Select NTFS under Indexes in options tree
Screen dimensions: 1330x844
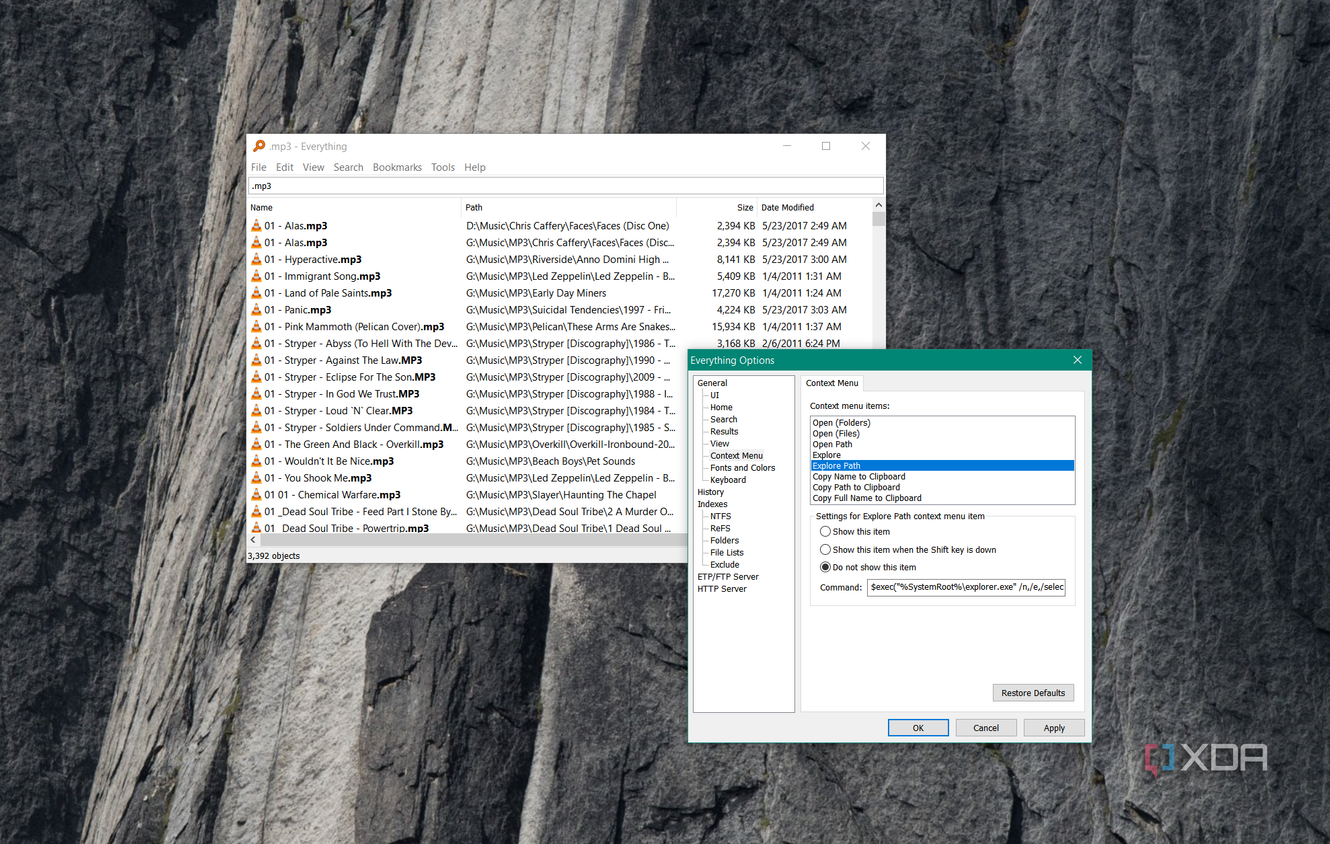pyautogui.click(x=720, y=516)
